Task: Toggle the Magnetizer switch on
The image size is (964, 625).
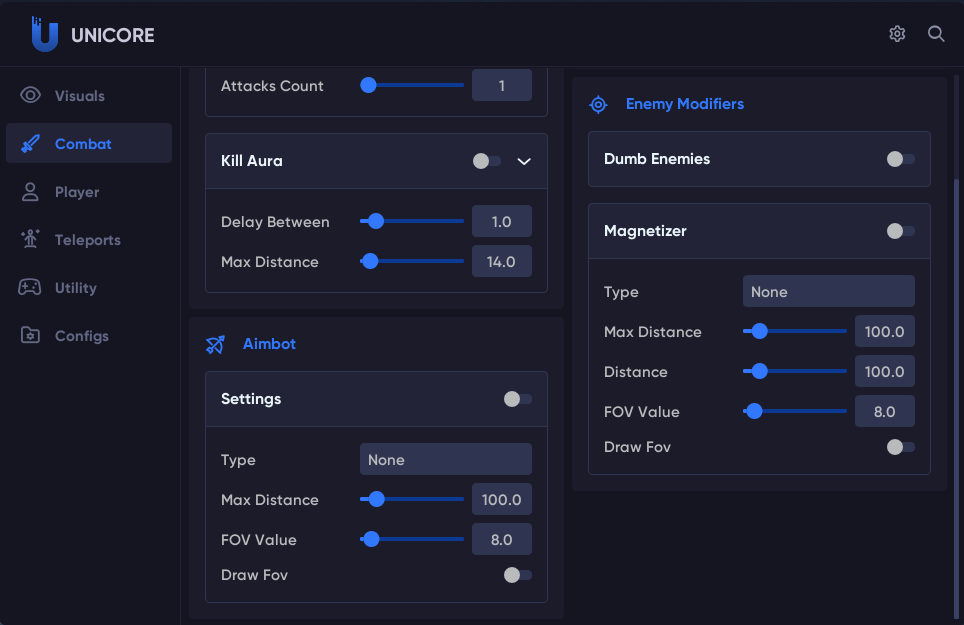Action: (x=900, y=231)
